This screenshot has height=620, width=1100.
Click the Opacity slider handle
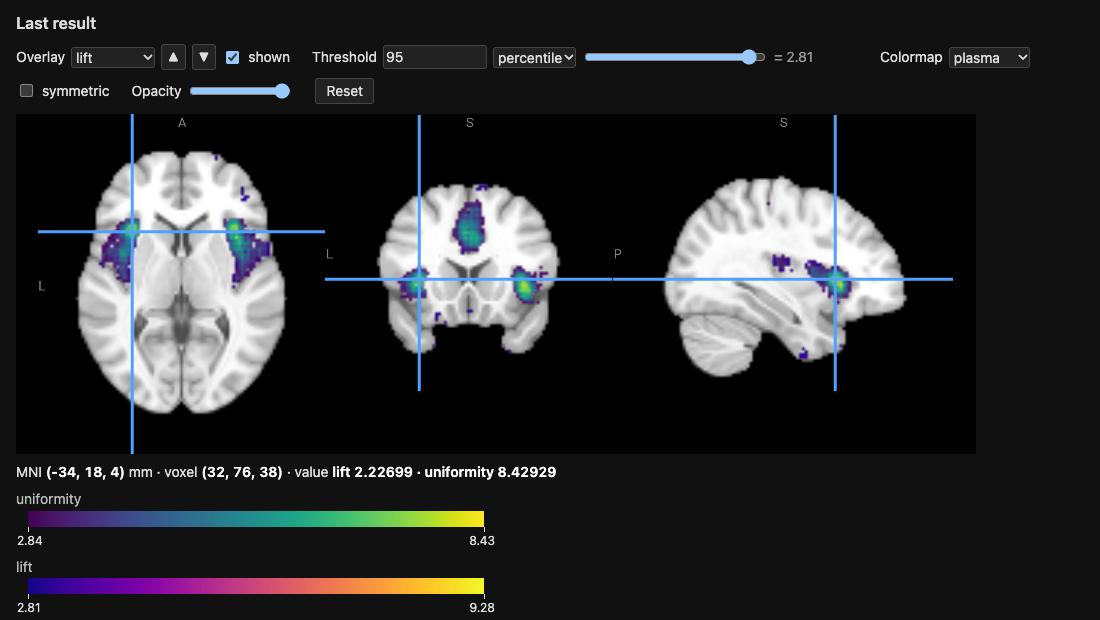pyautogui.click(x=282, y=91)
